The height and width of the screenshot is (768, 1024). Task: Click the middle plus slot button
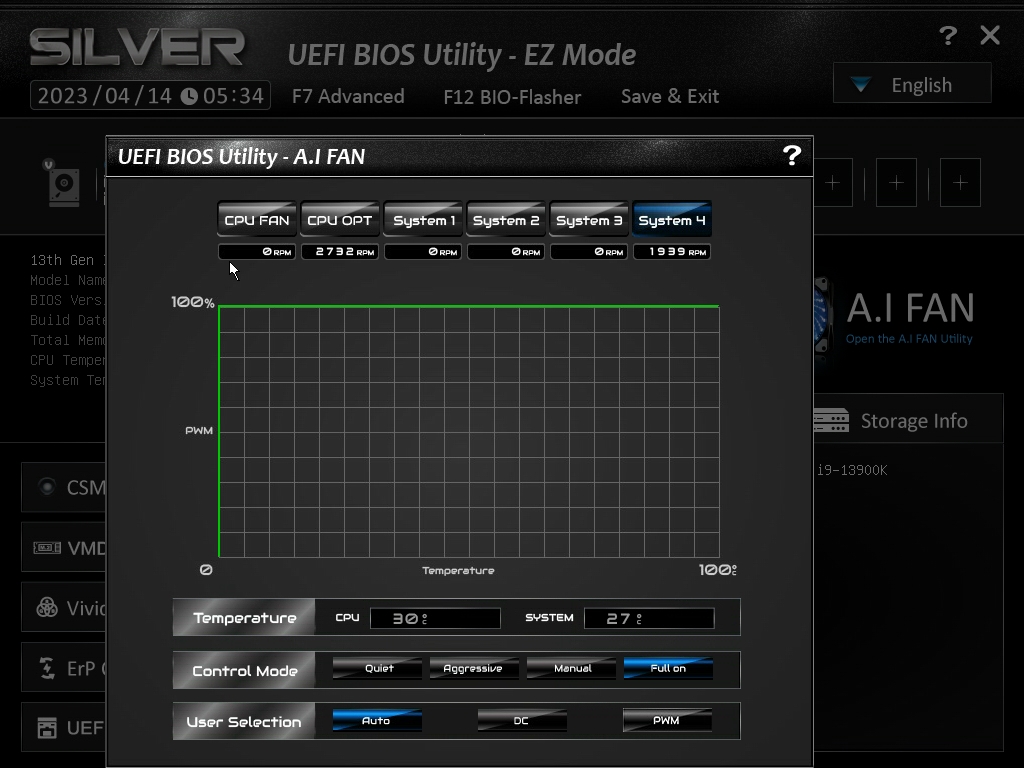pyautogui.click(x=896, y=183)
